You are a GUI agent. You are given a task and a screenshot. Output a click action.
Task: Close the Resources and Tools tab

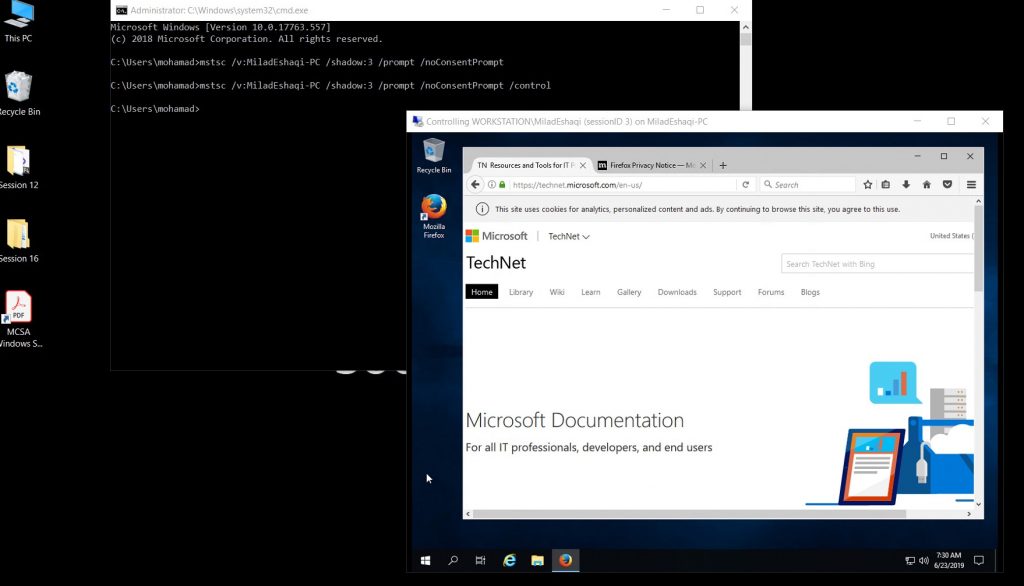pyautogui.click(x=583, y=165)
